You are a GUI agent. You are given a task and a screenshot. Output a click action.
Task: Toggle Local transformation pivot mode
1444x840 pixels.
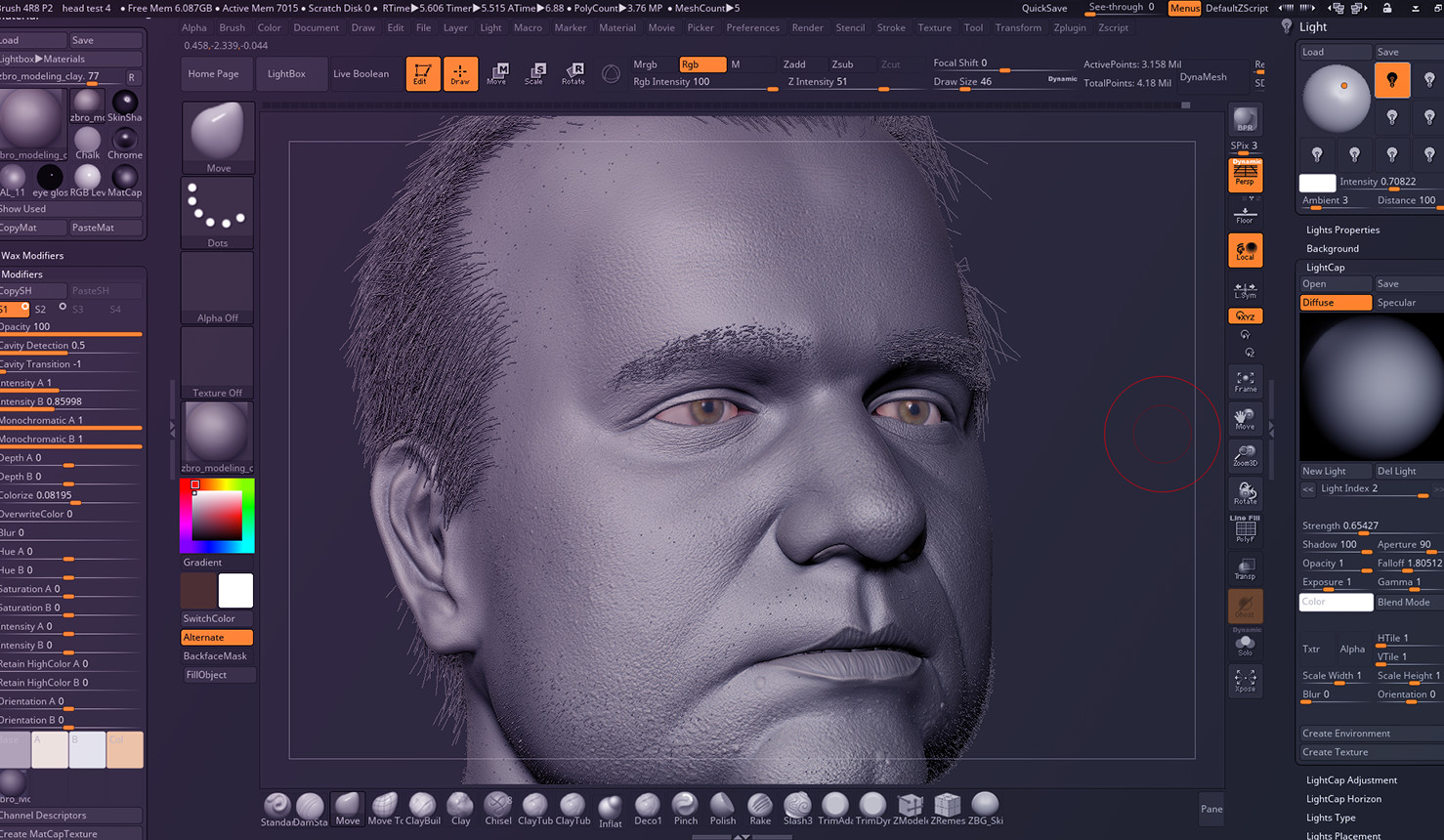1245,250
